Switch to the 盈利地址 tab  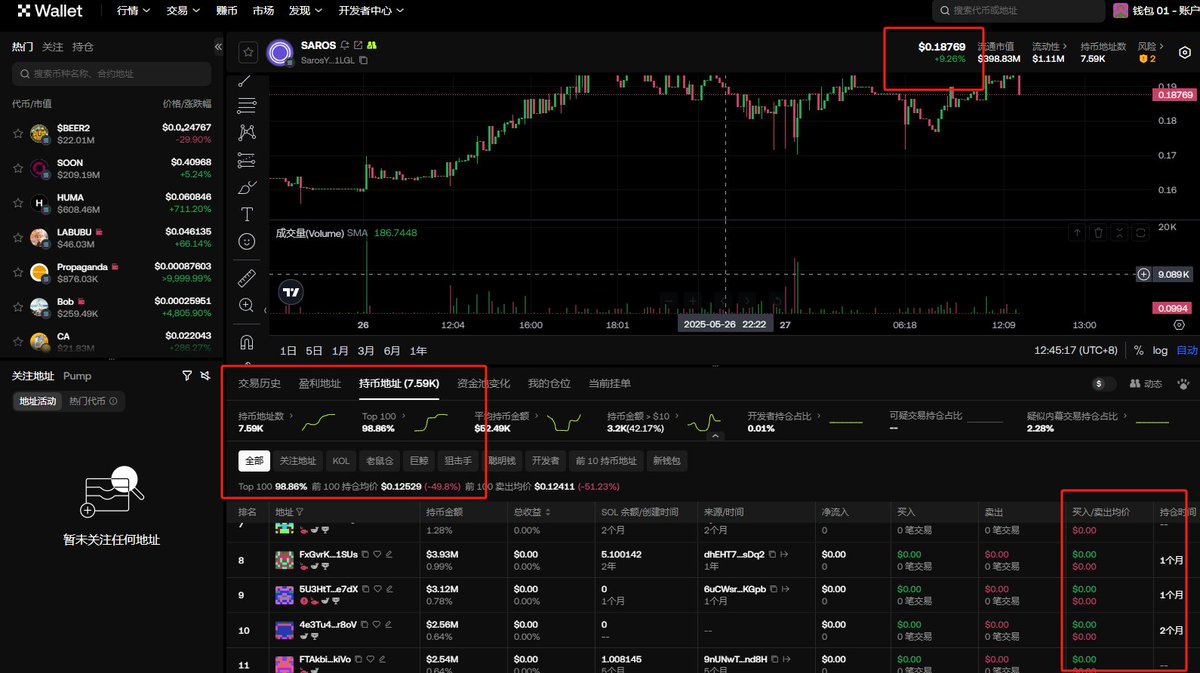pyautogui.click(x=320, y=383)
